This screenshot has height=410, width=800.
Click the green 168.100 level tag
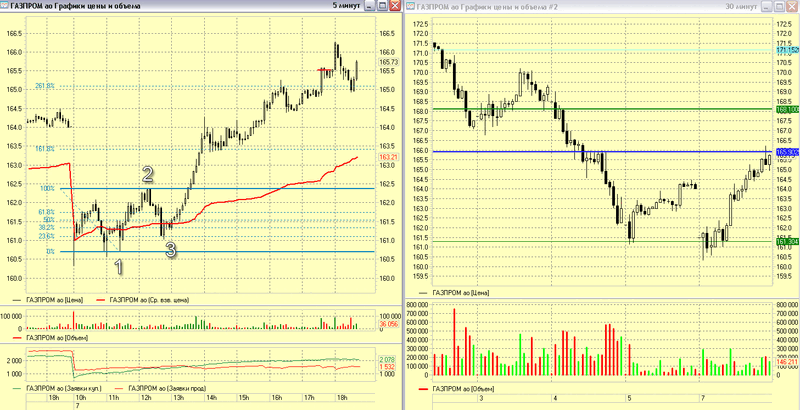787,109
